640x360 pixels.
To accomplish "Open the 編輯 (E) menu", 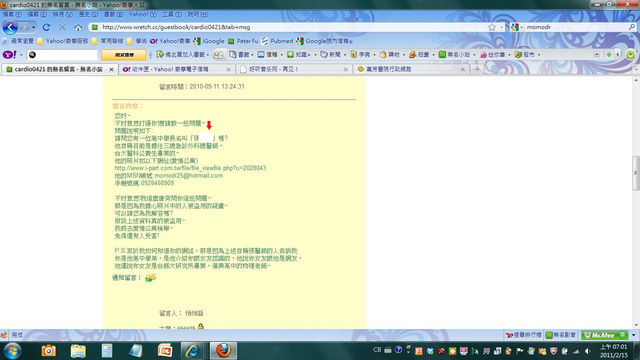I will point(37,15).
